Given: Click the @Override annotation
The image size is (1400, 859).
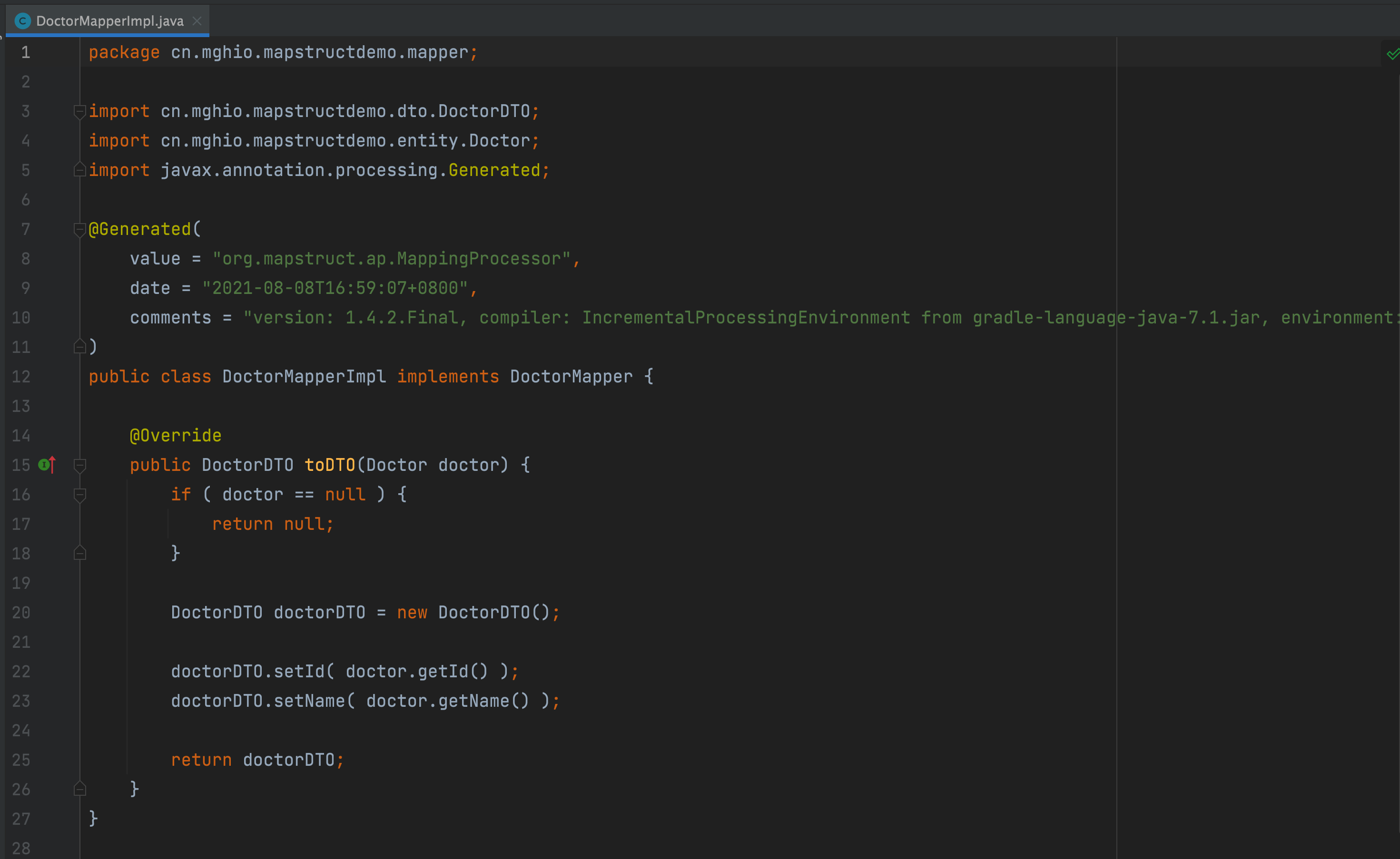Looking at the screenshot, I should point(176,436).
